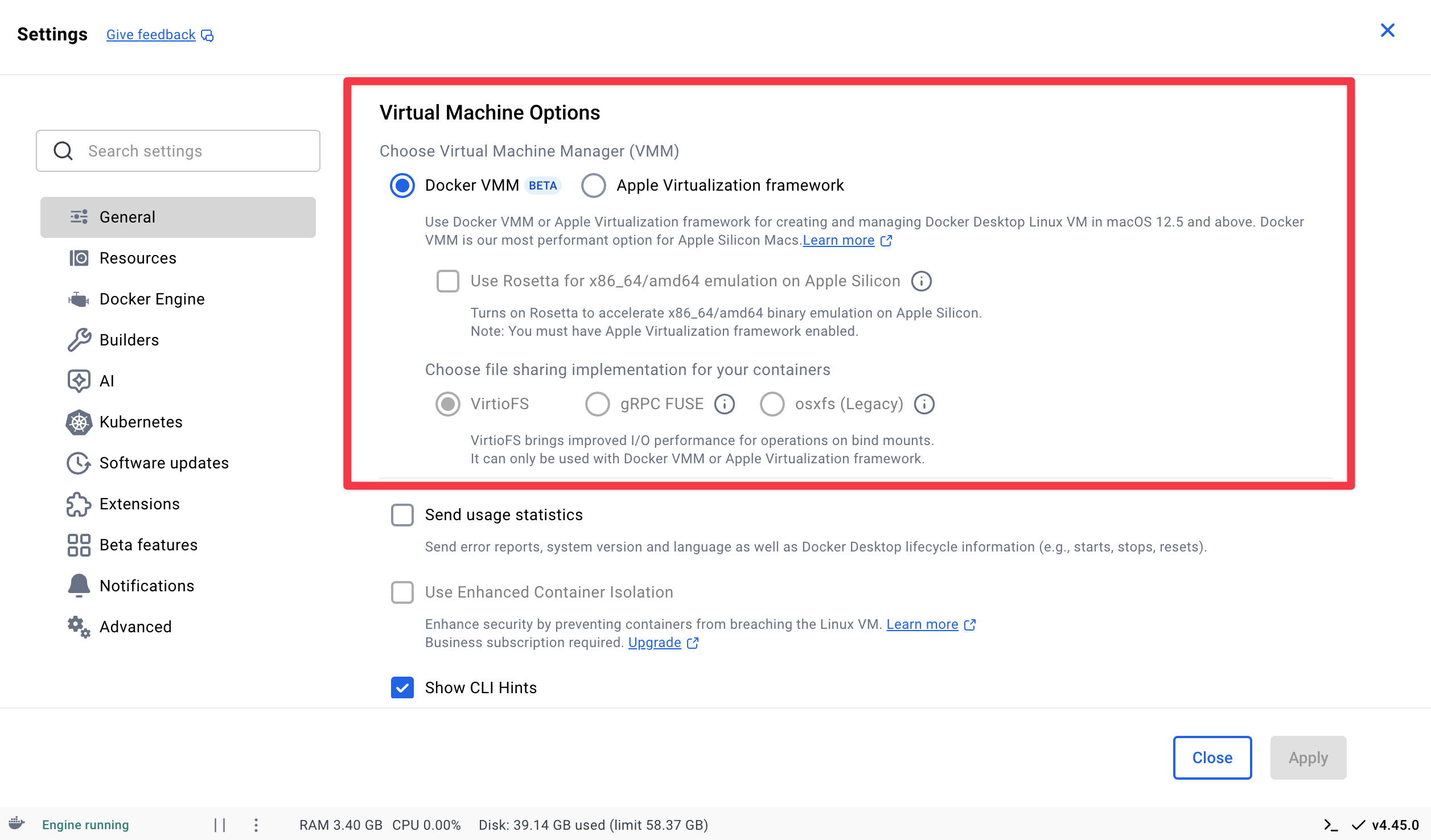Check Send usage statistics
1431x840 pixels.
[402, 514]
